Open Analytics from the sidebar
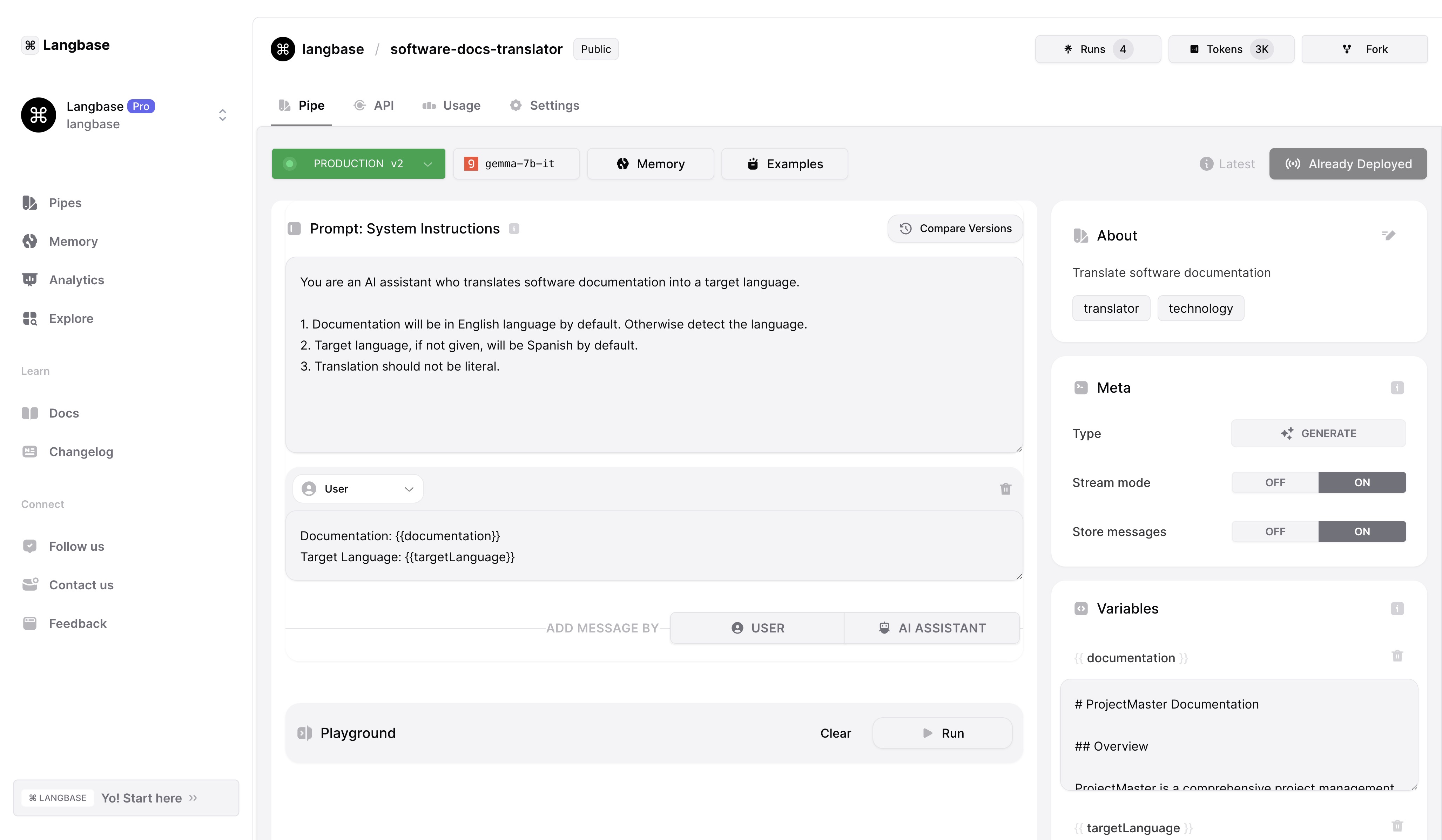The height and width of the screenshot is (840, 1442). click(x=76, y=280)
